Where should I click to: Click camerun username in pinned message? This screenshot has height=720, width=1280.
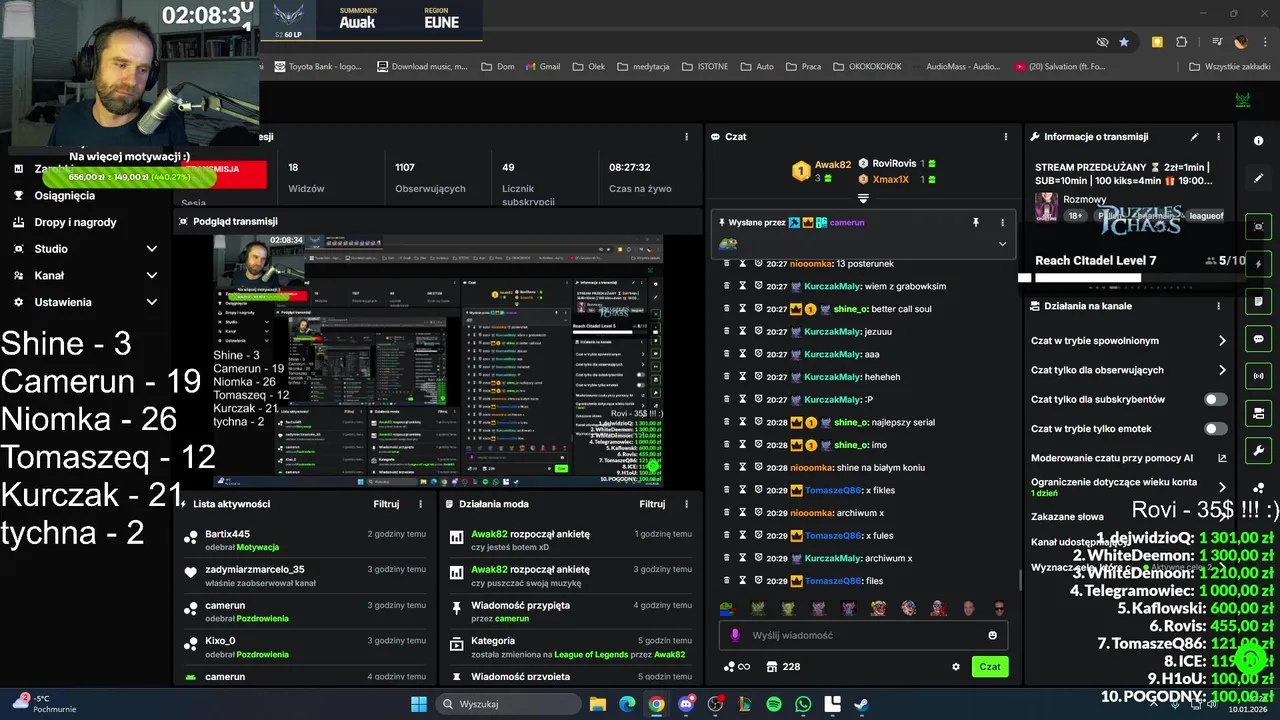coord(847,222)
